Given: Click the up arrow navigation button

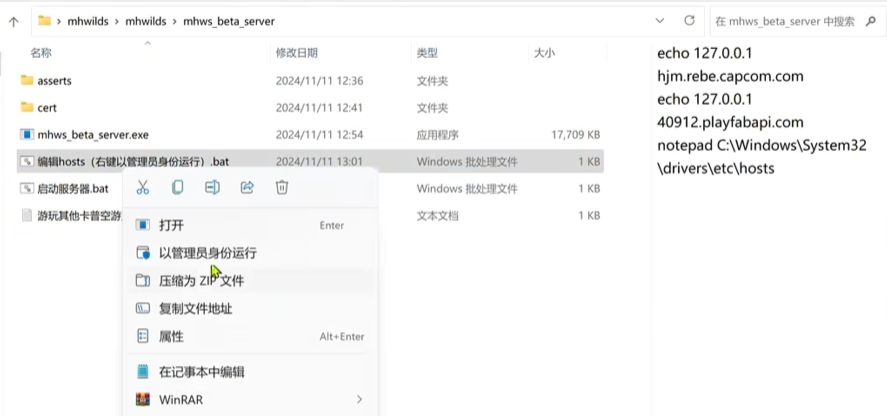Looking at the screenshot, I should coord(13,20).
